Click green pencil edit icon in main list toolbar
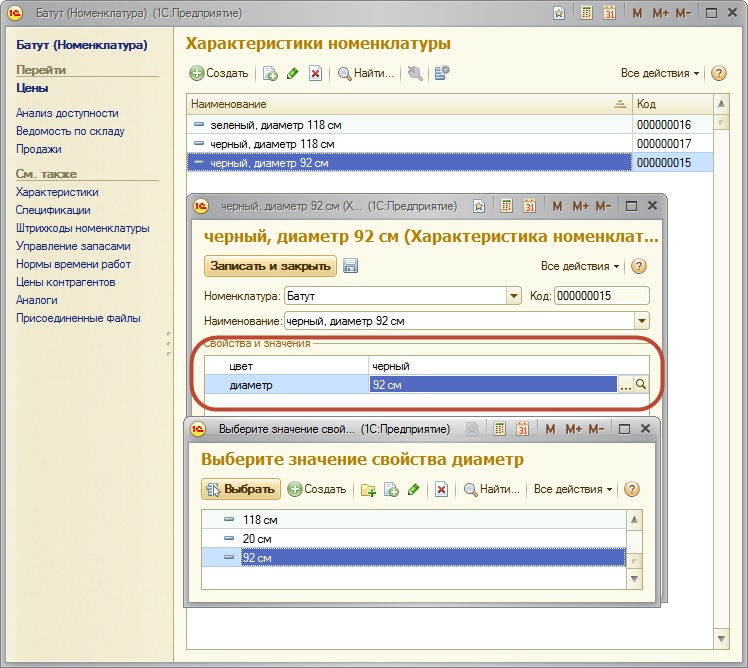Image resolution: width=748 pixels, height=668 pixels. (293, 73)
